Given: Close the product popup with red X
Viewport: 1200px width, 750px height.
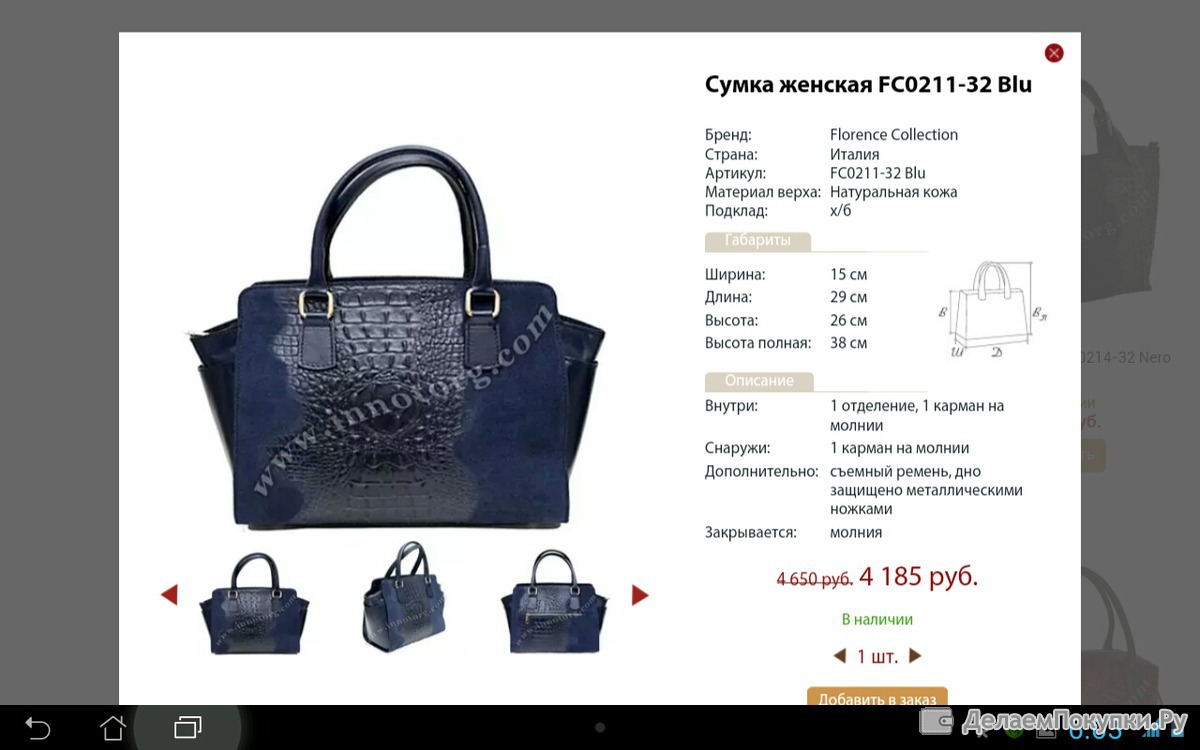Looking at the screenshot, I should point(1053,53).
